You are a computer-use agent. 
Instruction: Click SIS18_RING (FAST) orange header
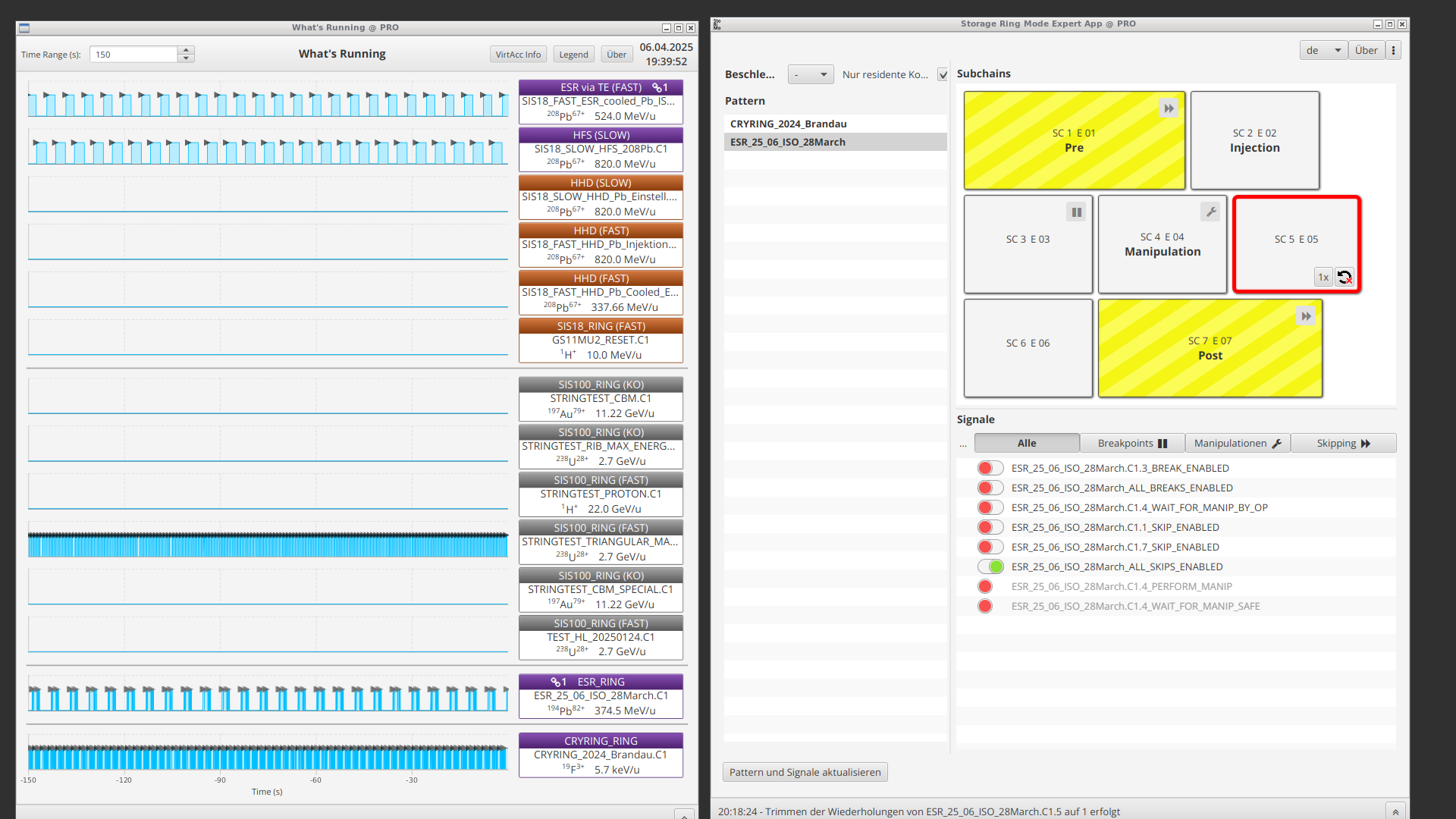coord(601,326)
